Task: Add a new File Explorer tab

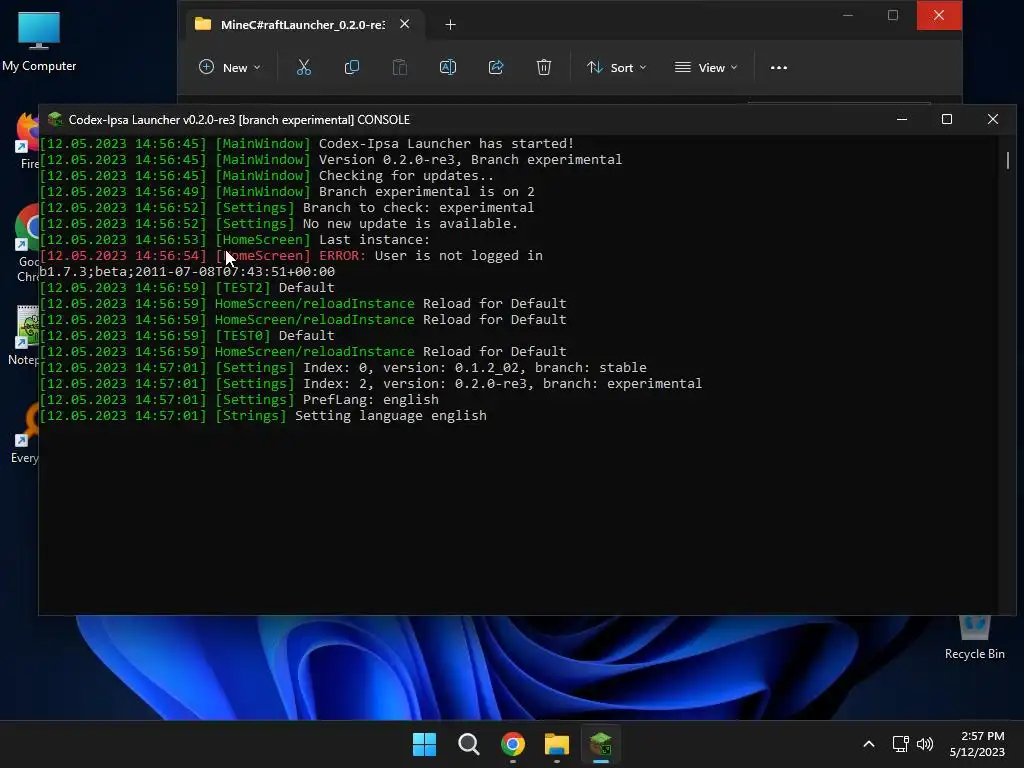Action: 450,25
